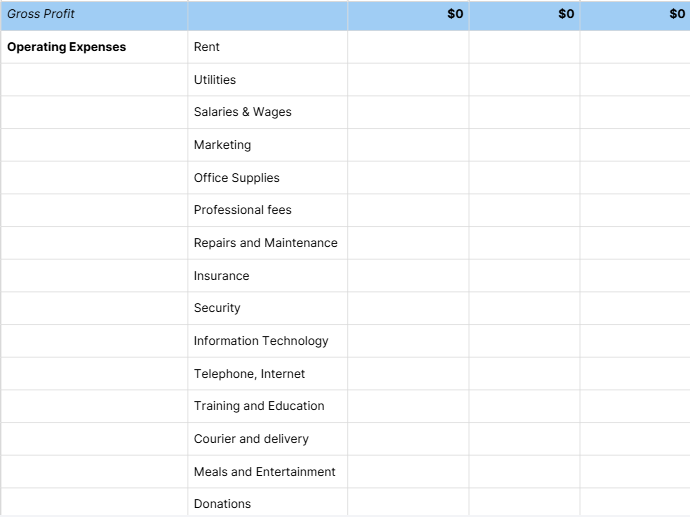
Task: Select the Information Technology cell
Action: tap(268, 341)
